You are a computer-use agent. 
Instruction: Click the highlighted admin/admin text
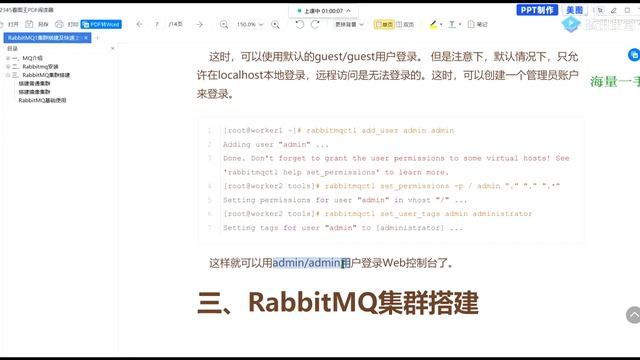pyautogui.click(x=307, y=263)
